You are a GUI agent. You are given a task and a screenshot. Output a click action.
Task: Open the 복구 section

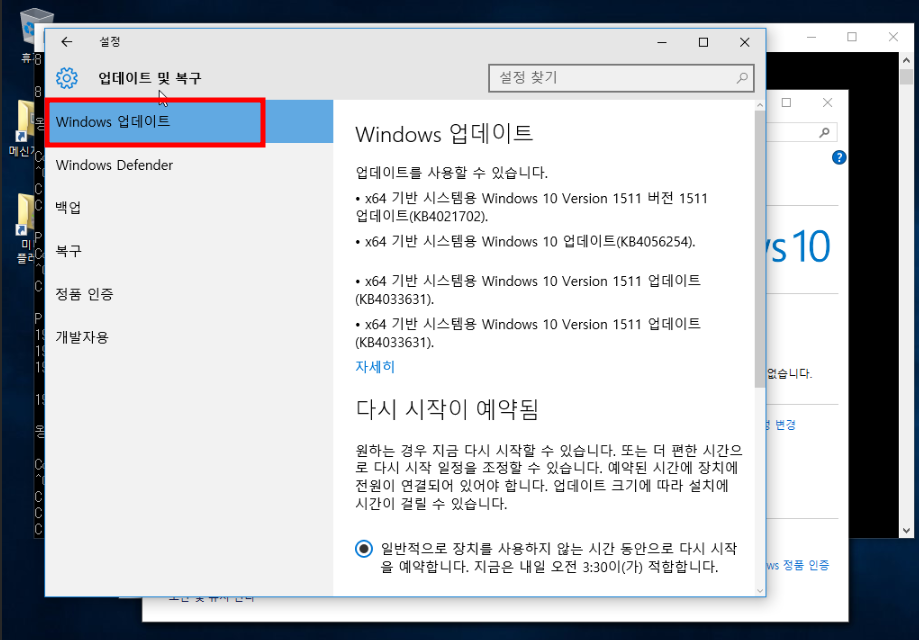point(189,251)
